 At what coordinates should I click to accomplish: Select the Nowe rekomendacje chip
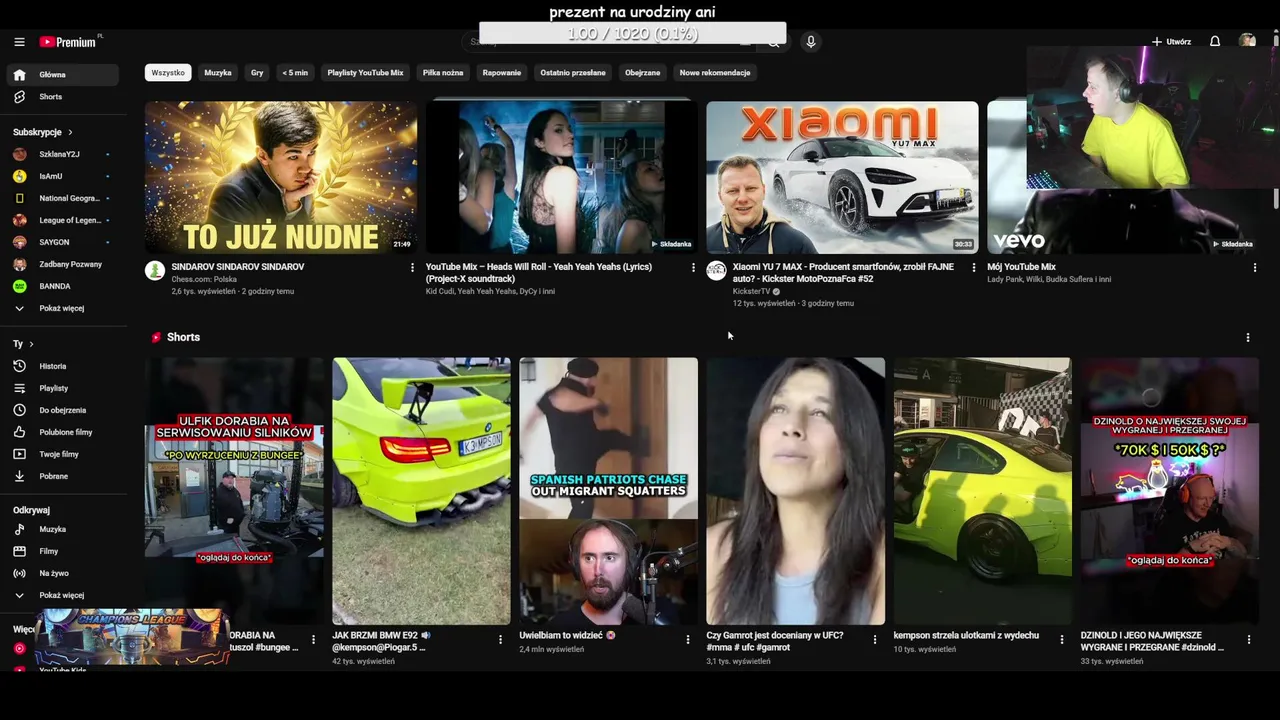tap(715, 73)
